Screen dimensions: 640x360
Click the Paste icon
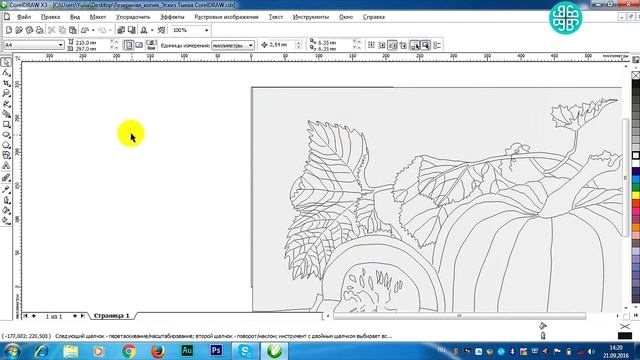(72, 30)
